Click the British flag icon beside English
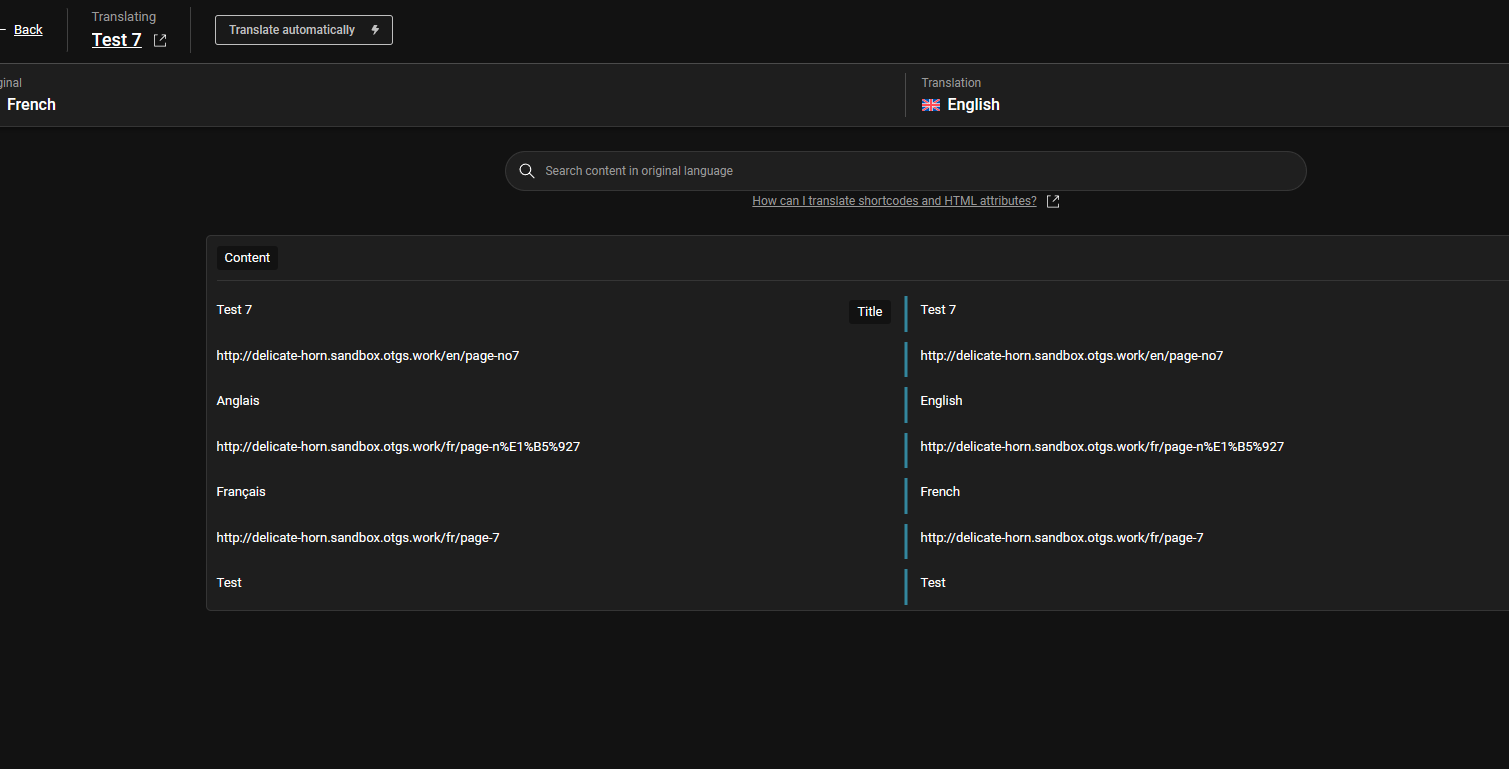The width and height of the screenshot is (1509, 769). pyautogui.click(x=930, y=104)
